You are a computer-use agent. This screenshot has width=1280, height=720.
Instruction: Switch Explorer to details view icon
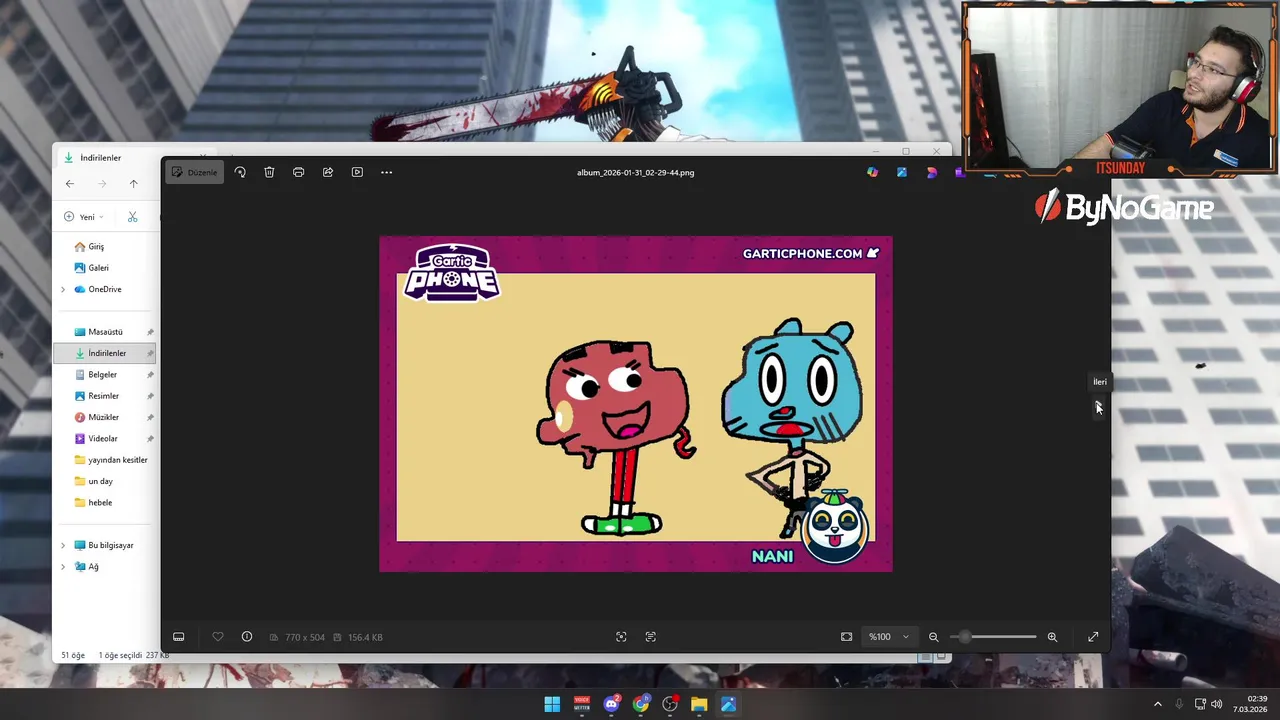[925, 657]
